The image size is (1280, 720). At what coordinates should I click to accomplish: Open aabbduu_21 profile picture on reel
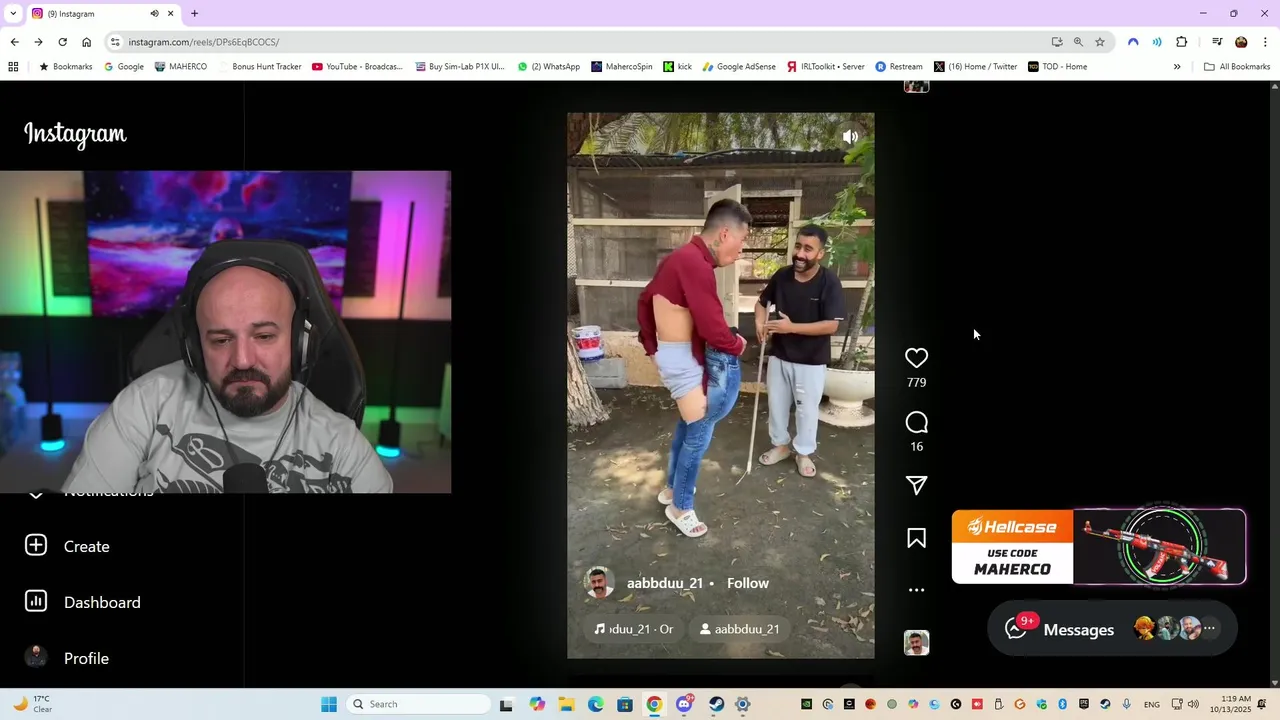click(599, 583)
